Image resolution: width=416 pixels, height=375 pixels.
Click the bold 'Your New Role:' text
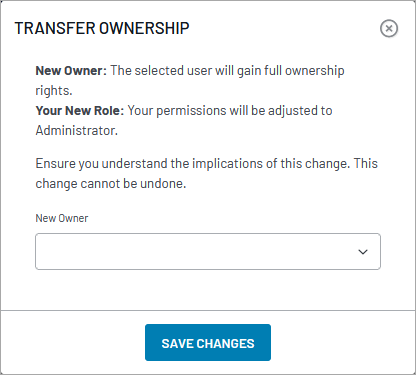point(80,111)
